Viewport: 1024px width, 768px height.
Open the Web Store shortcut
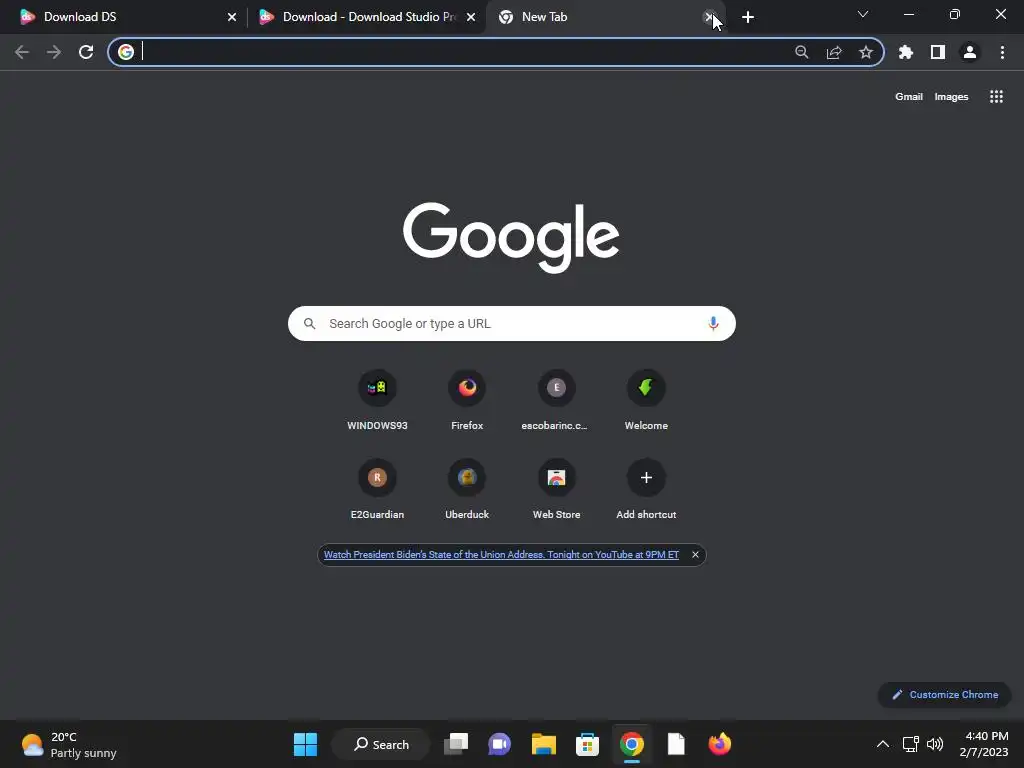coord(556,488)
